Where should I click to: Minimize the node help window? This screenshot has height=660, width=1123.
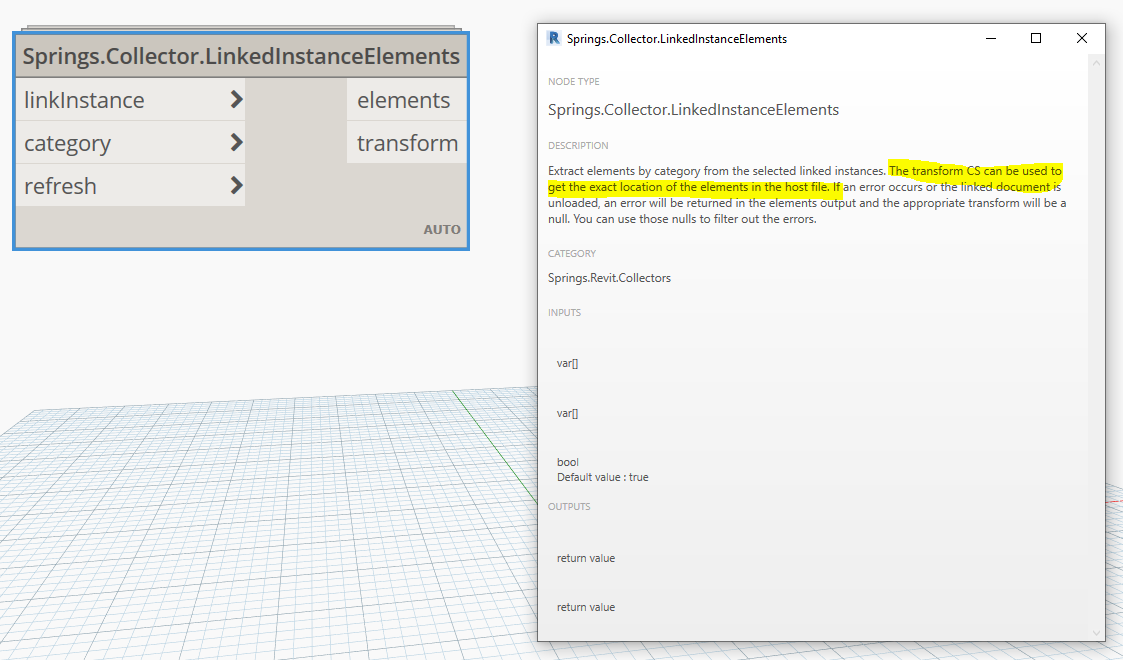[x=991, y=38]
